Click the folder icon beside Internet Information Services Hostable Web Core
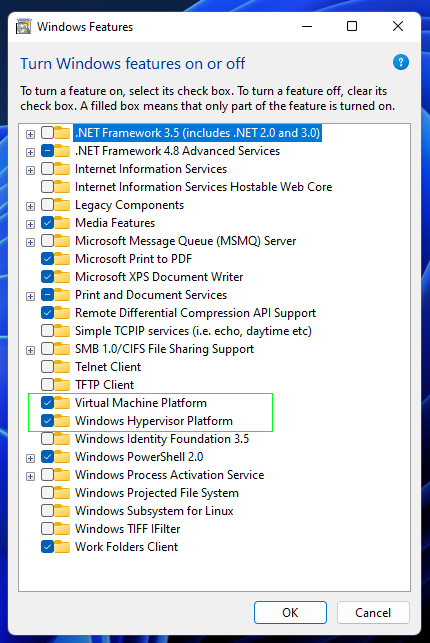 (62, 187)
